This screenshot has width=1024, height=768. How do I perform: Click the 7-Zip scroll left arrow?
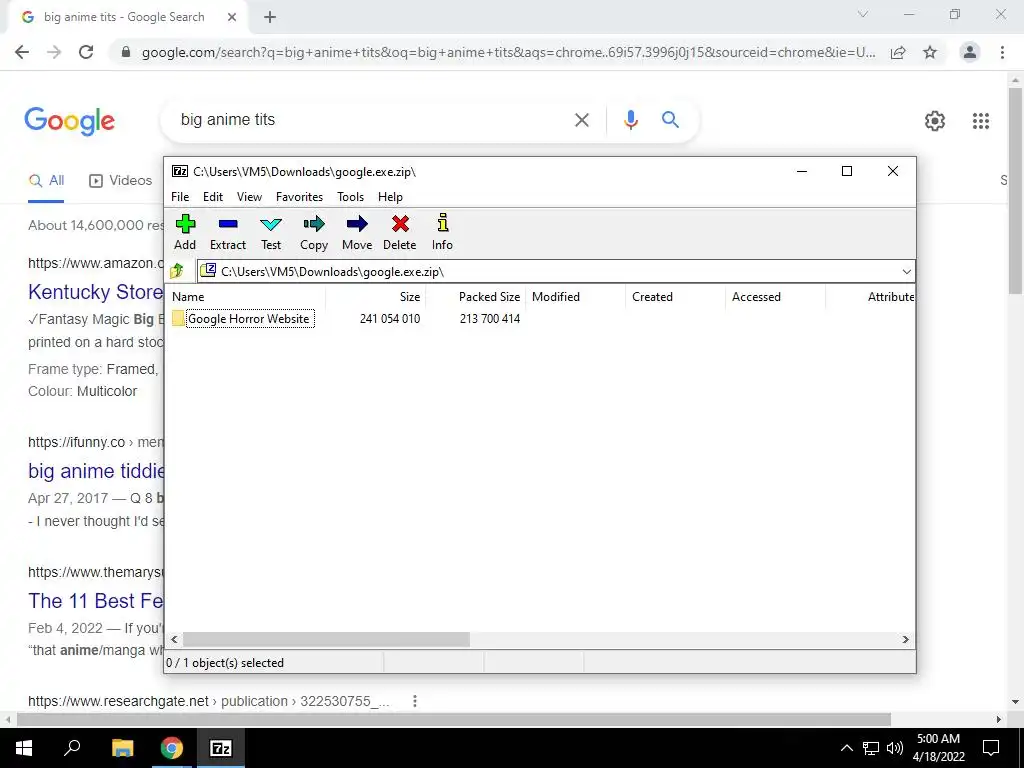click(174, 639)
